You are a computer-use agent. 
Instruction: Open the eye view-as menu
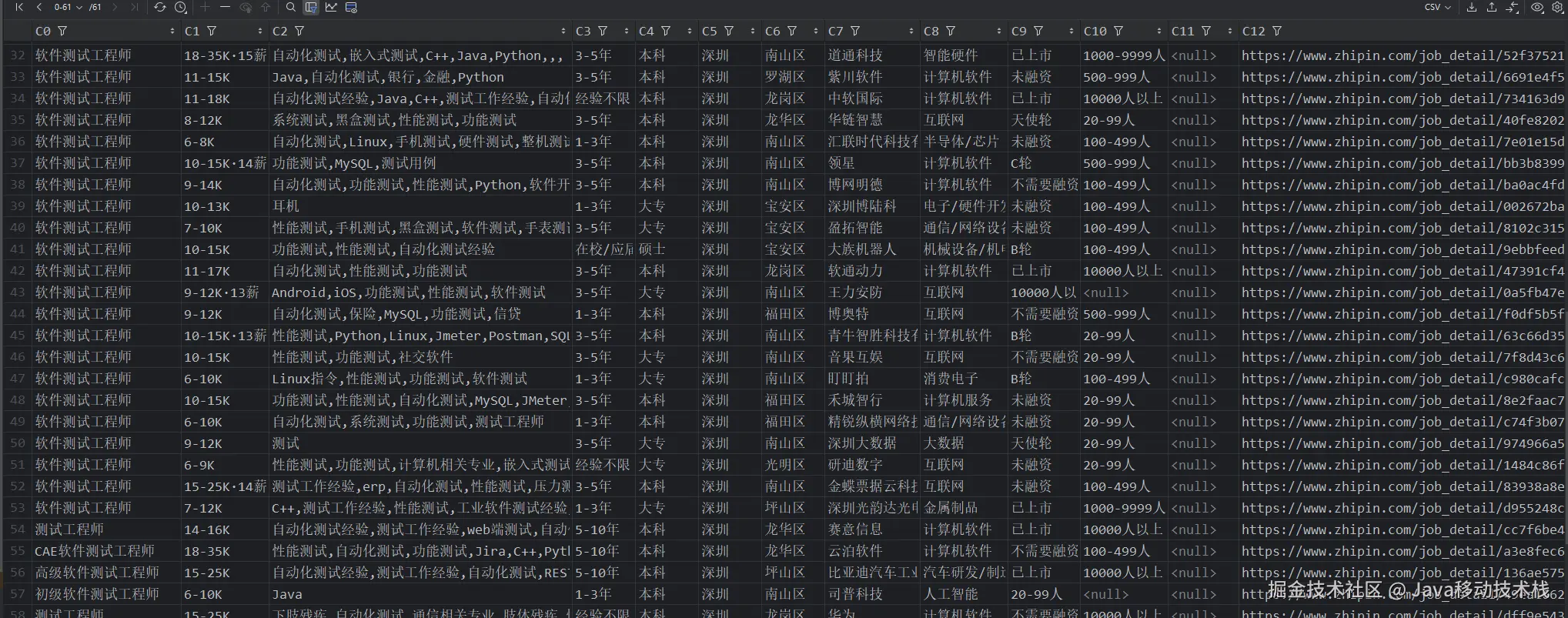coord(1537,7)
